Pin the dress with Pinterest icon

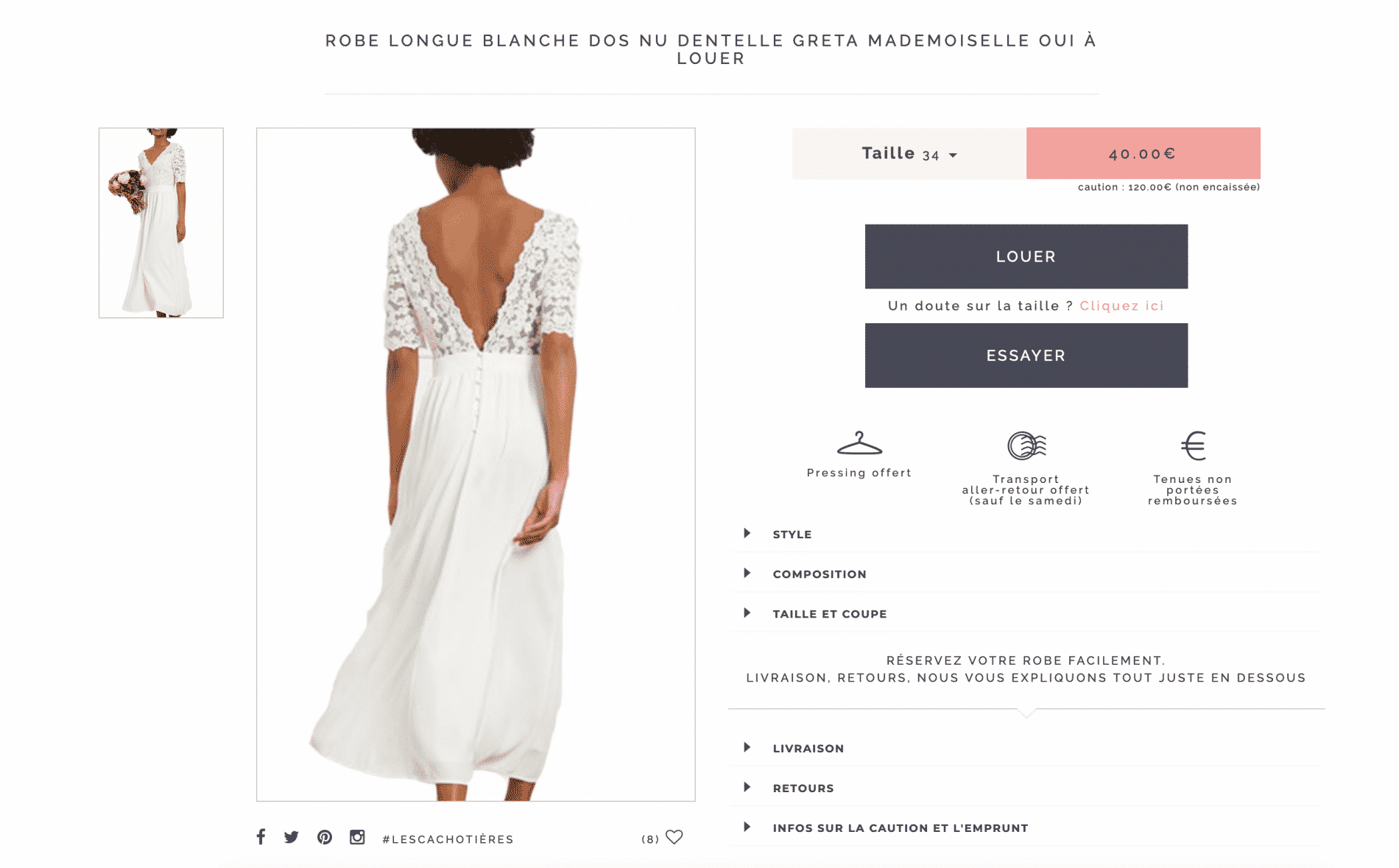(325, 837)
